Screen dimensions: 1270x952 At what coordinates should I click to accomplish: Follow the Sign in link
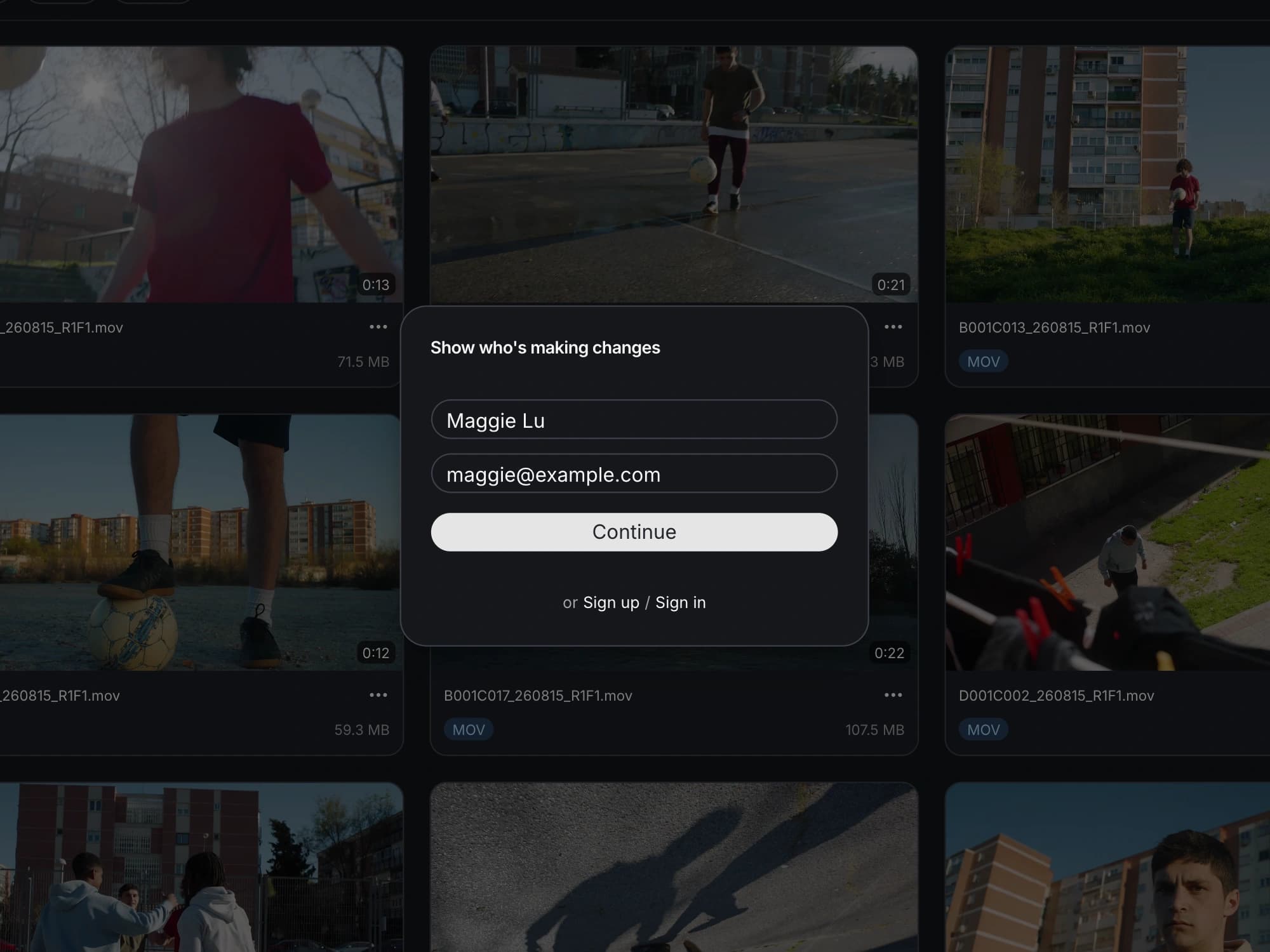pyautogui.click(x=680, y=602)
